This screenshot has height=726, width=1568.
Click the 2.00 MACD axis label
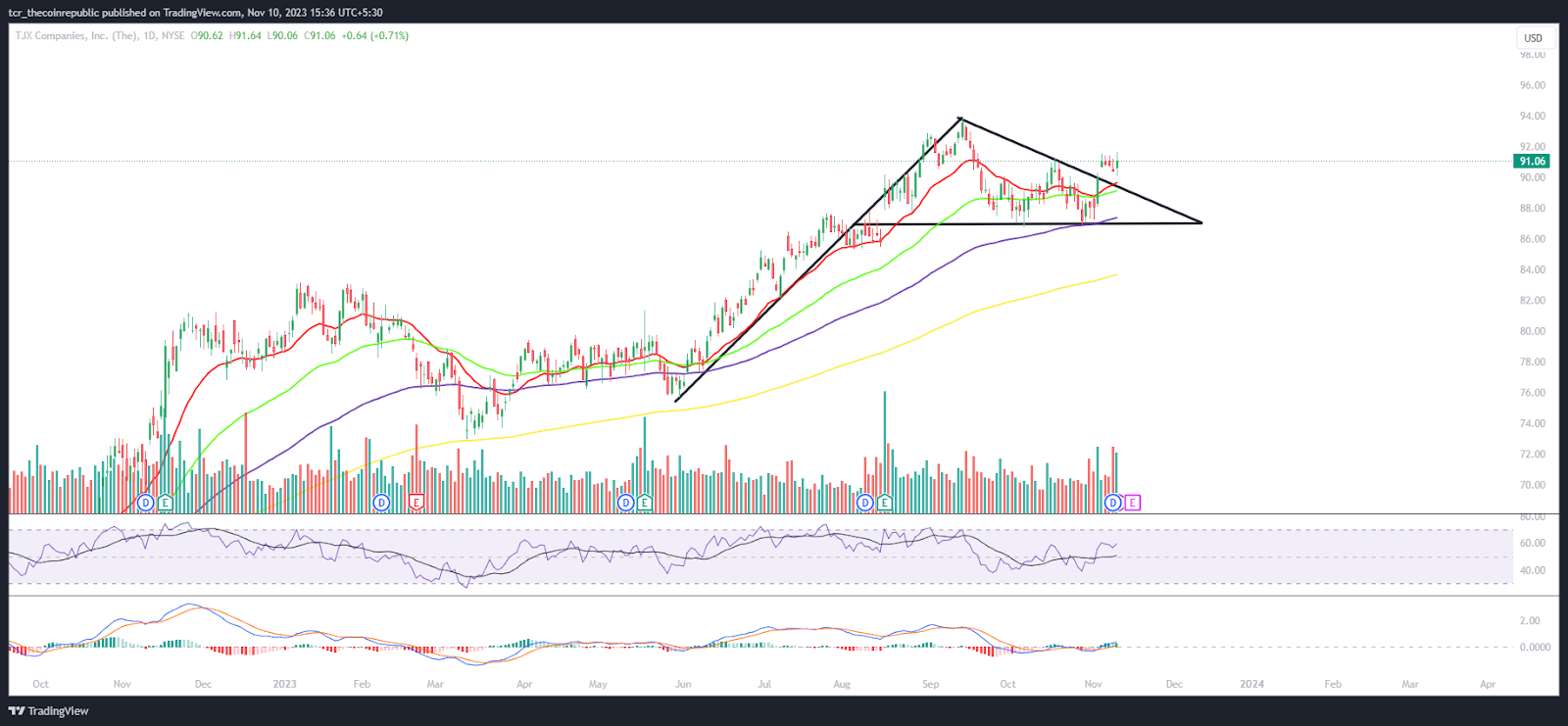[x=1530, y=621]
